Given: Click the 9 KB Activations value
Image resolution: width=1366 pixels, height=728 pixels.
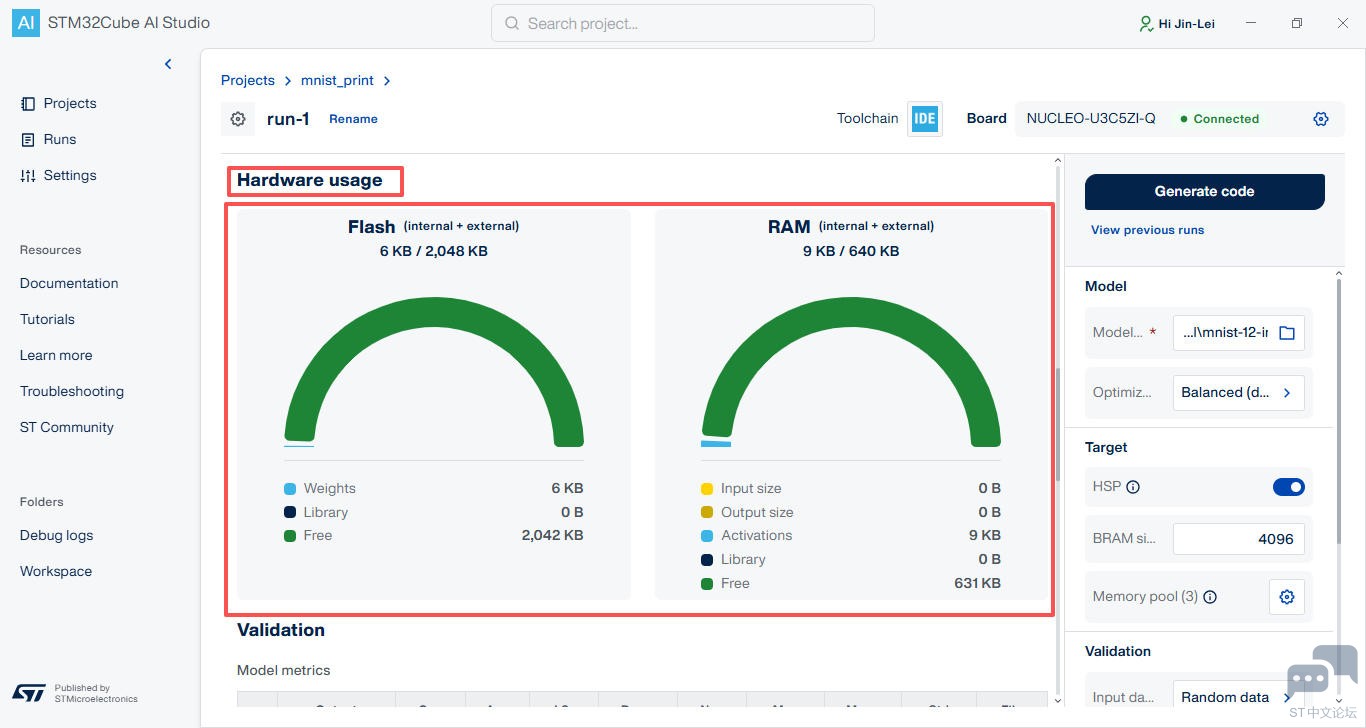Looking at the screenshot, I should 985,536.
